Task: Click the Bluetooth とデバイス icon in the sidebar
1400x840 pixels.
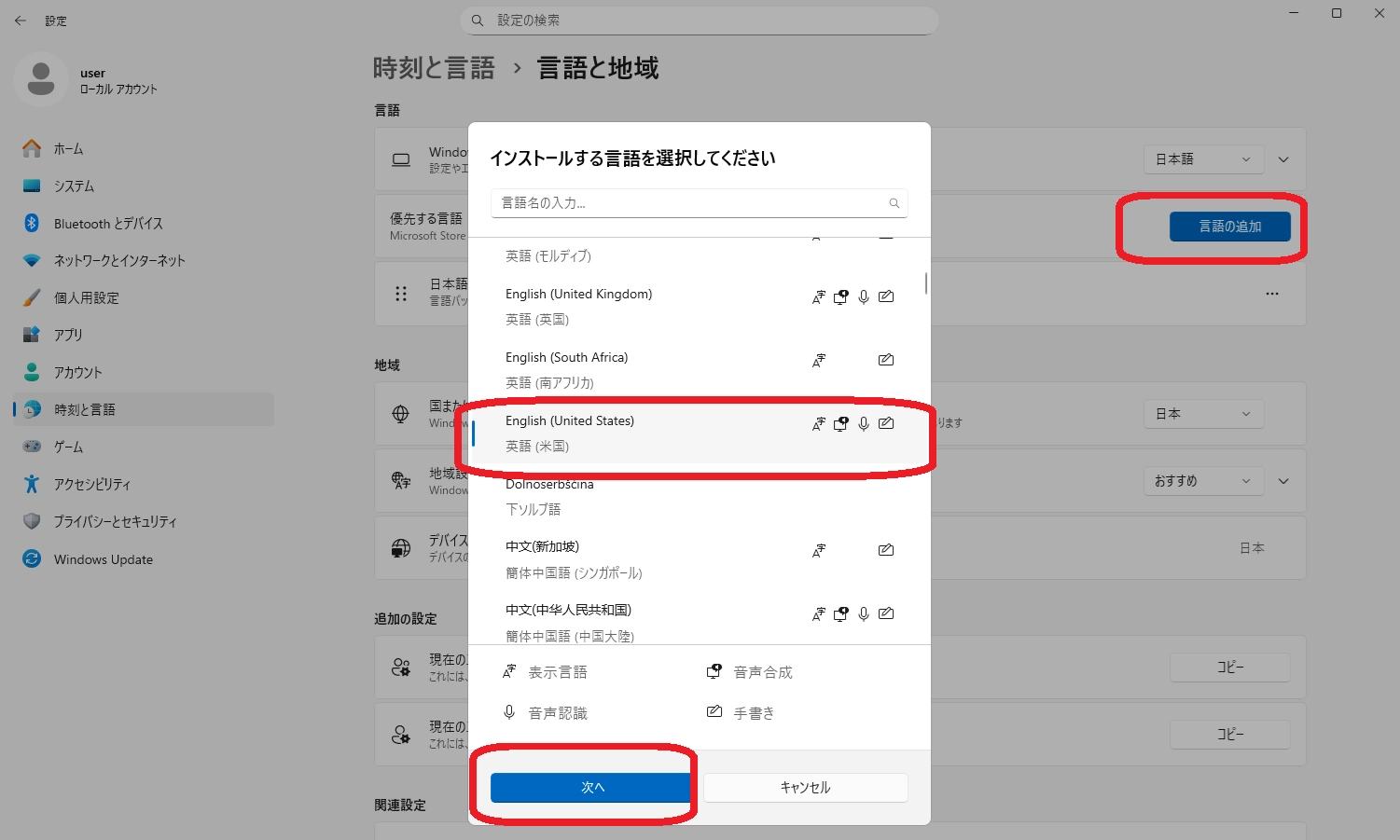Action: tap(31, 223)
